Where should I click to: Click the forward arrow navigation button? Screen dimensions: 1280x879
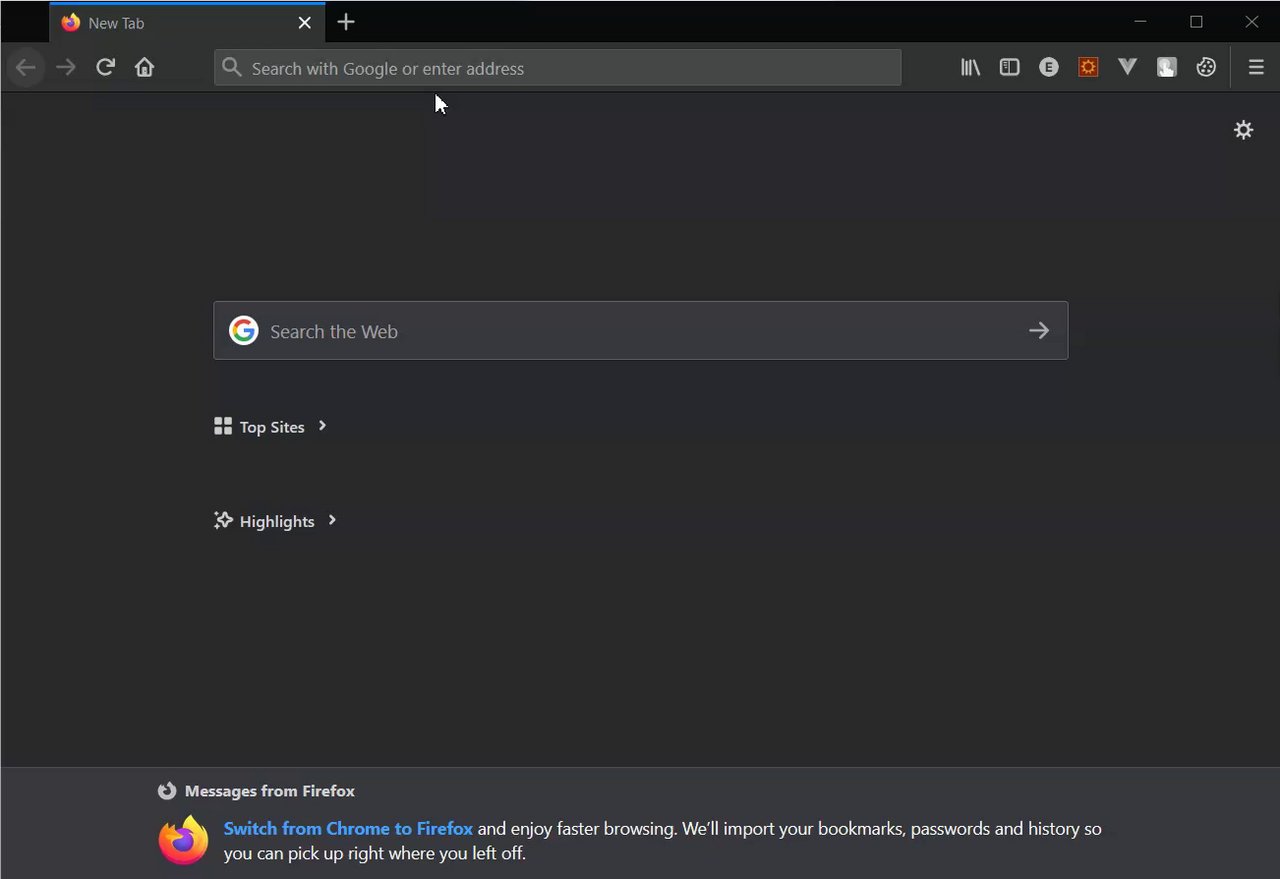click(66, 68)
